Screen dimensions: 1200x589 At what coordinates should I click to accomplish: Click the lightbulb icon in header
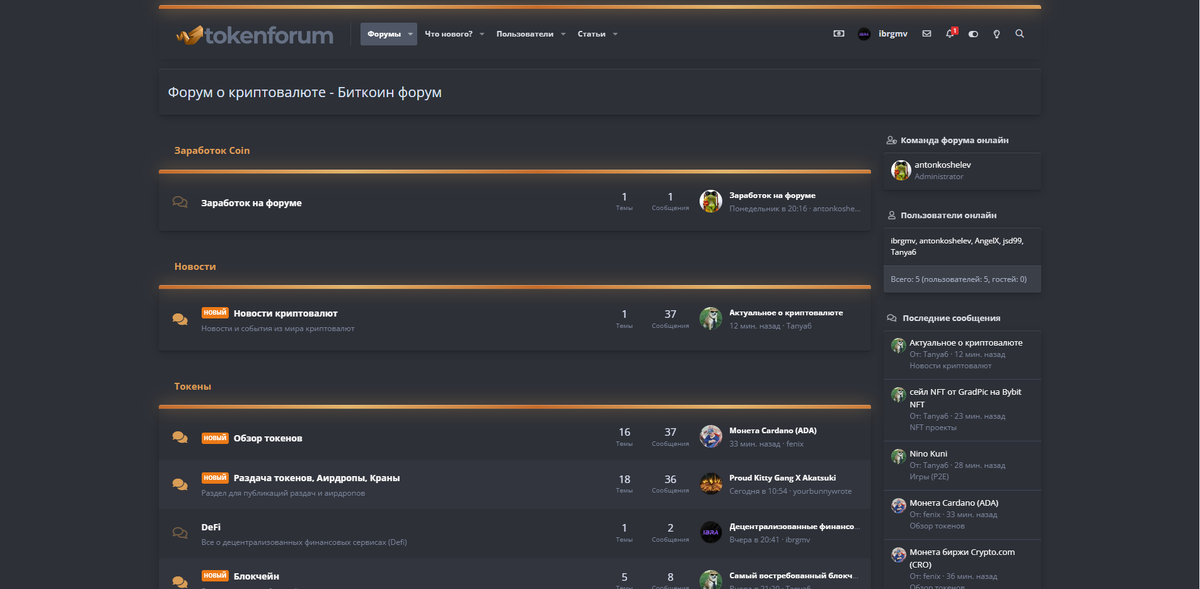tap(996, 34)
